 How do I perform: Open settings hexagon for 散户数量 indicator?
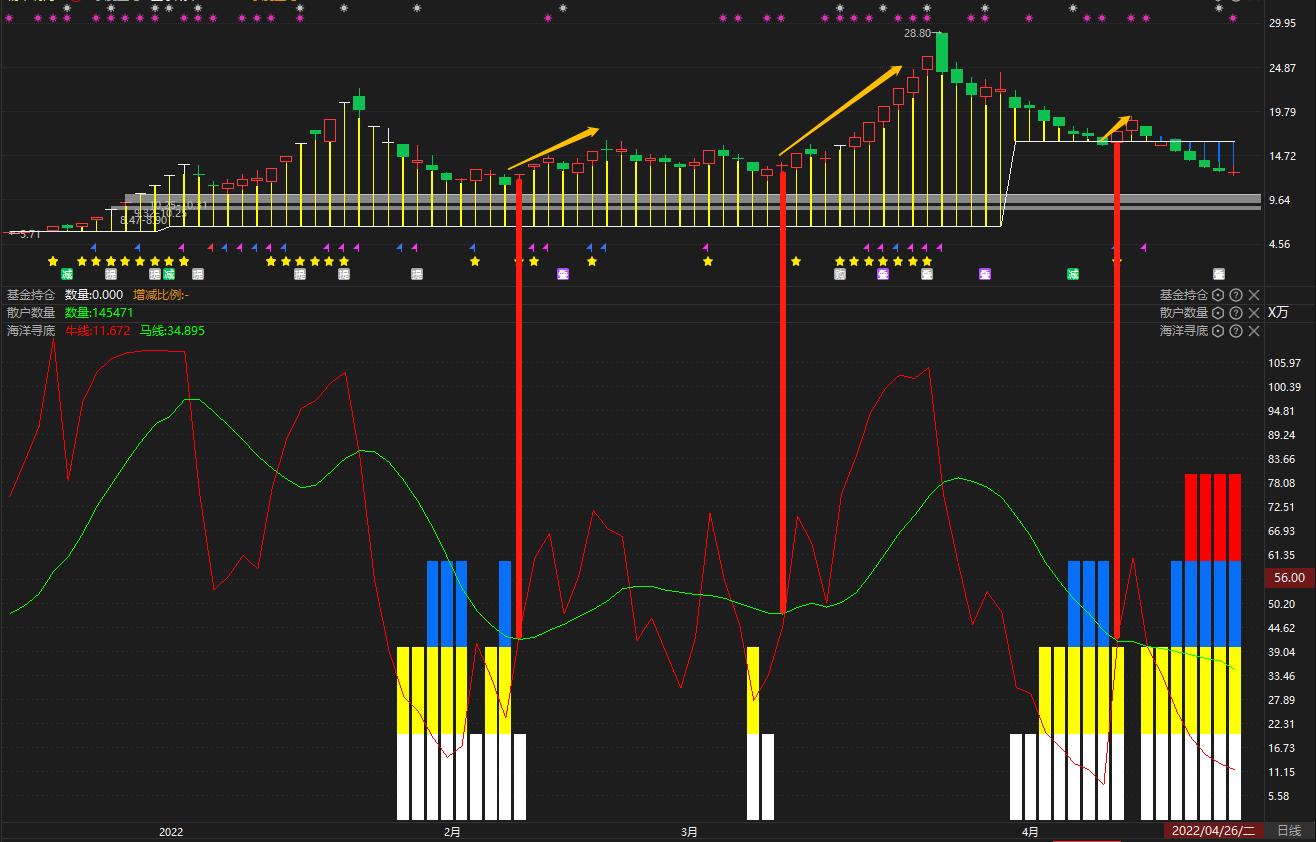click(1218, 313)
